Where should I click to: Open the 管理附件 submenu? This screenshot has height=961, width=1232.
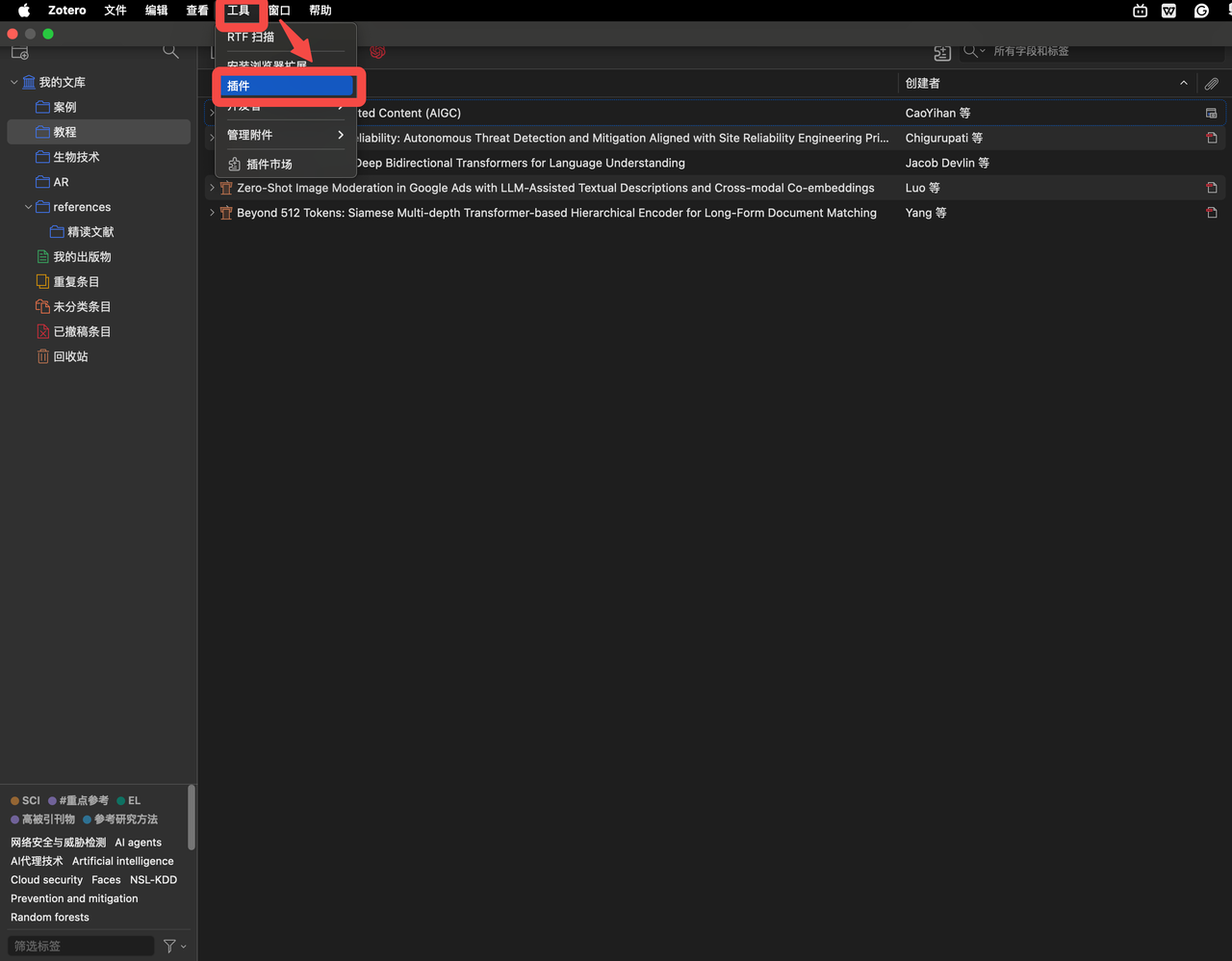[x=286, y=135]
